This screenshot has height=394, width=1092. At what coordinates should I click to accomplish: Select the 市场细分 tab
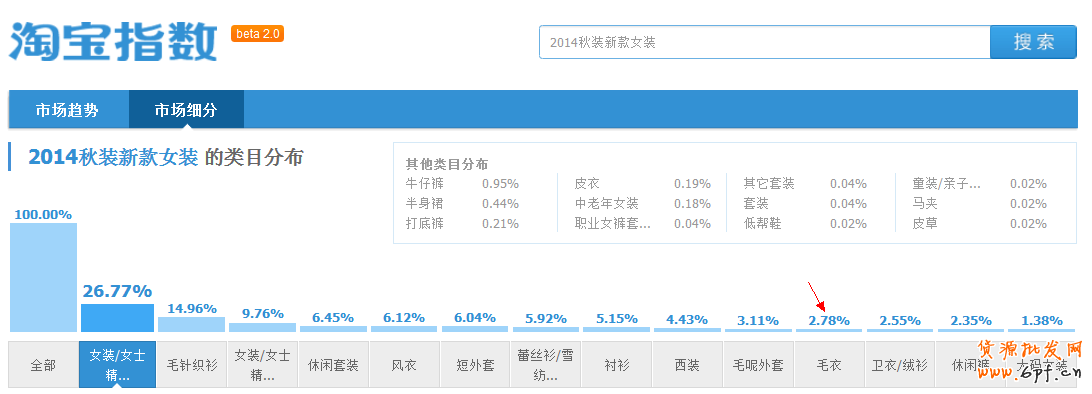186,109
